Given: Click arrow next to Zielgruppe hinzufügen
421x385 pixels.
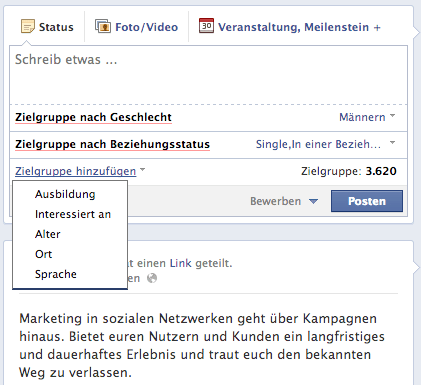Looking at the screenshot, I should [143, 170].
